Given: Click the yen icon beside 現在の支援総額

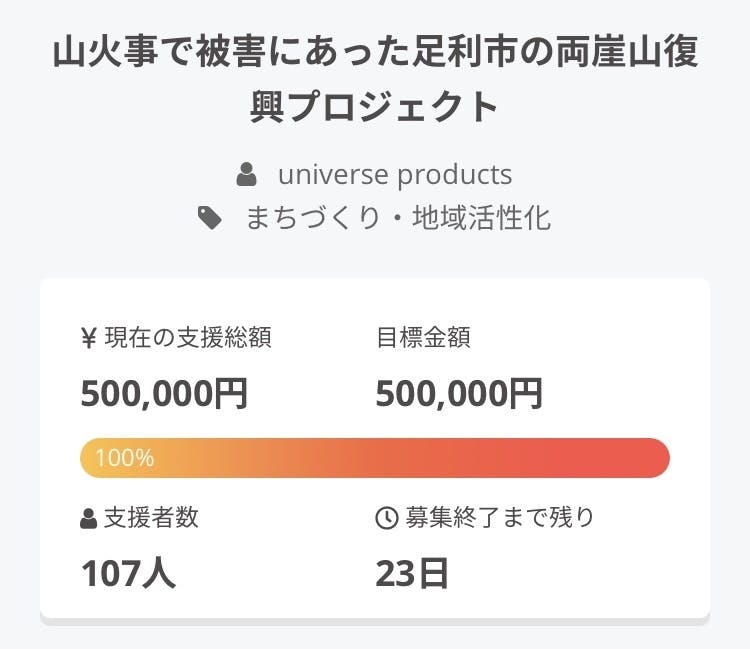Looking at the screenshot, I should click(x=88, y=338).
